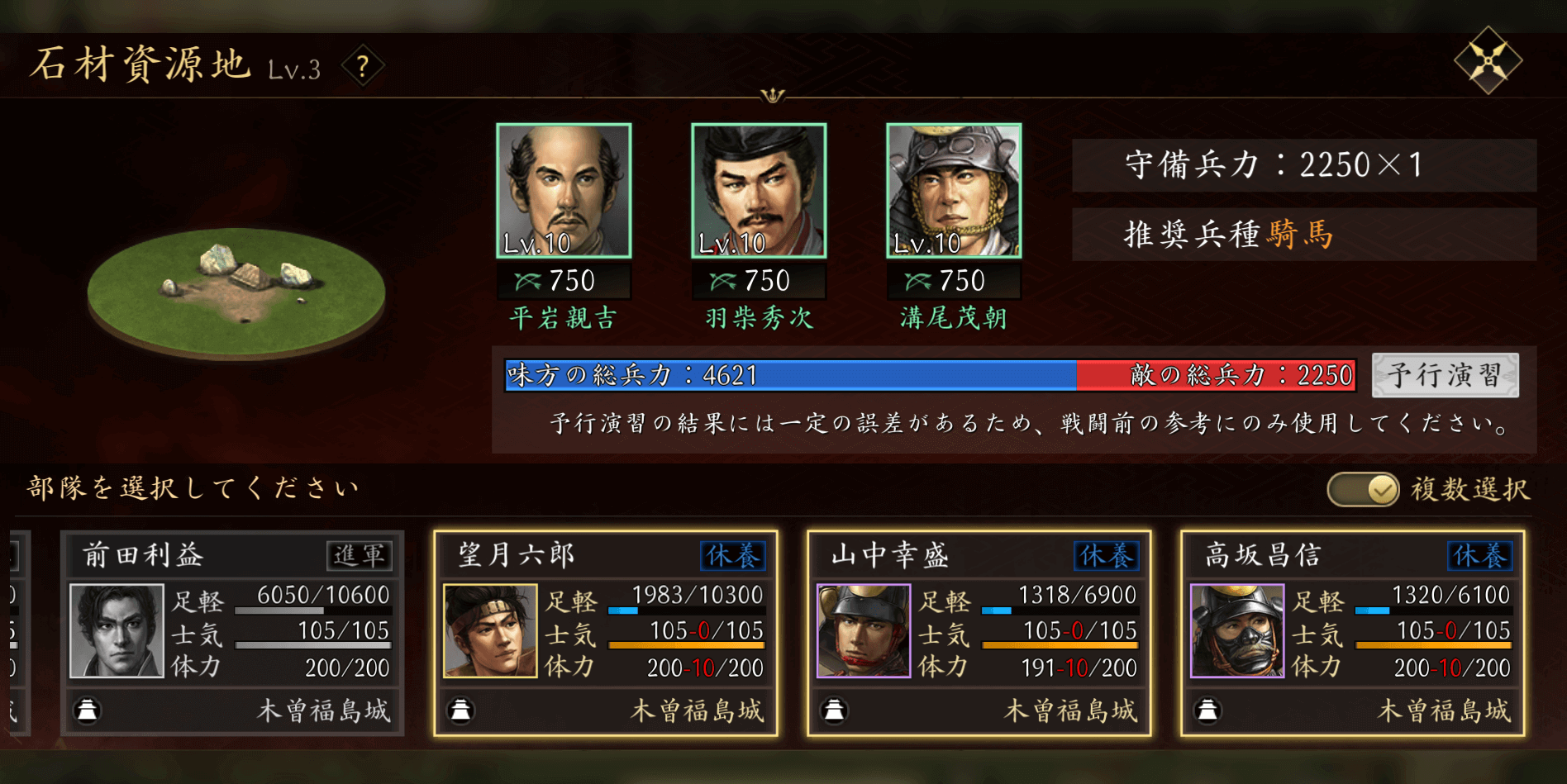Open the help question mark icon
The image size is (1567, 784).
[x=362, y=67]
